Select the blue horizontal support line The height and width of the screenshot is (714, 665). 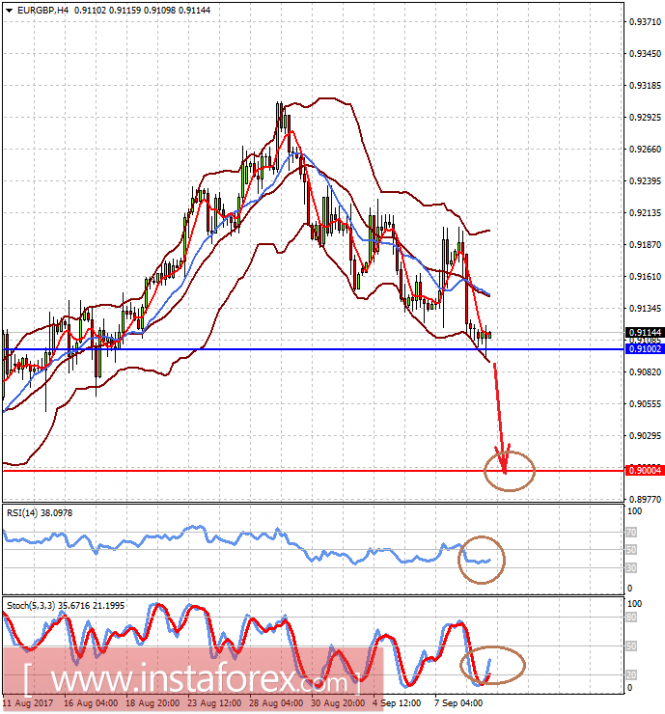[313, 349]
